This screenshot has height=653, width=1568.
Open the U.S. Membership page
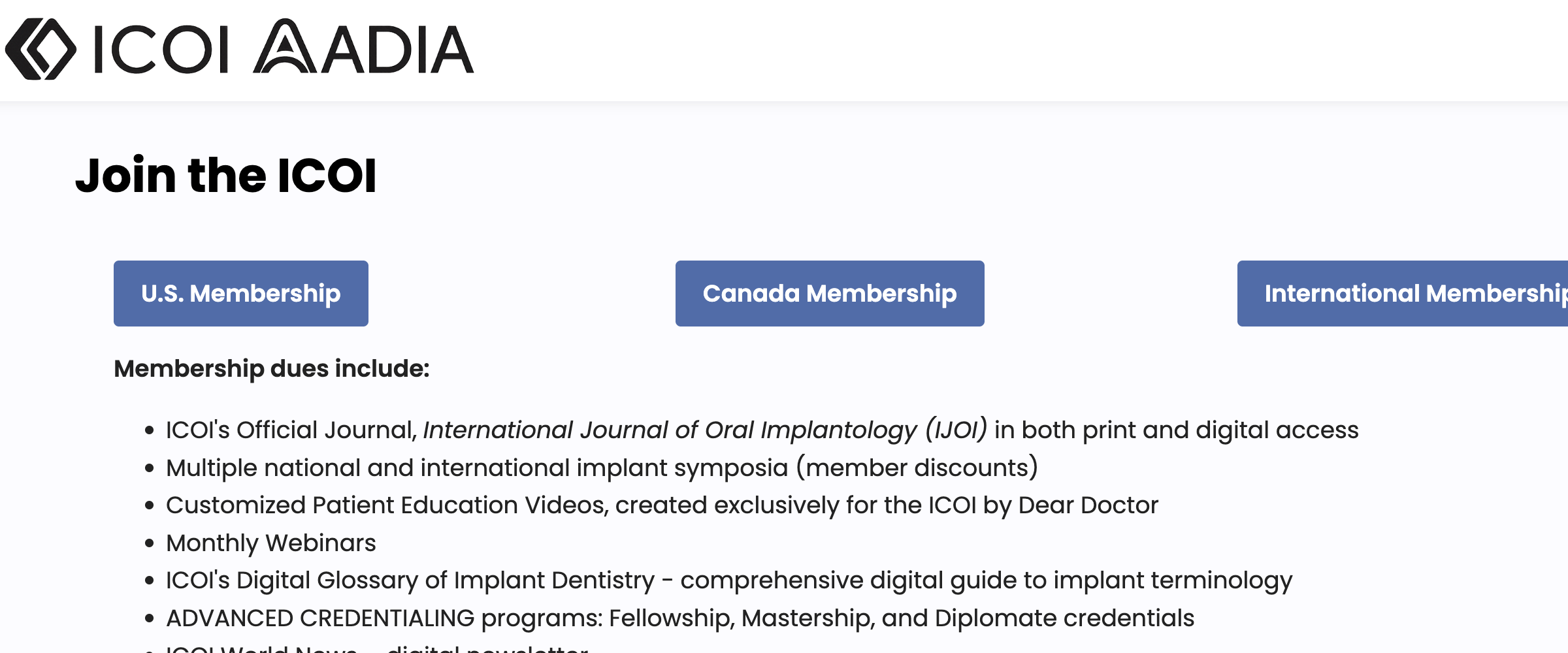click(x=241, y=293)
